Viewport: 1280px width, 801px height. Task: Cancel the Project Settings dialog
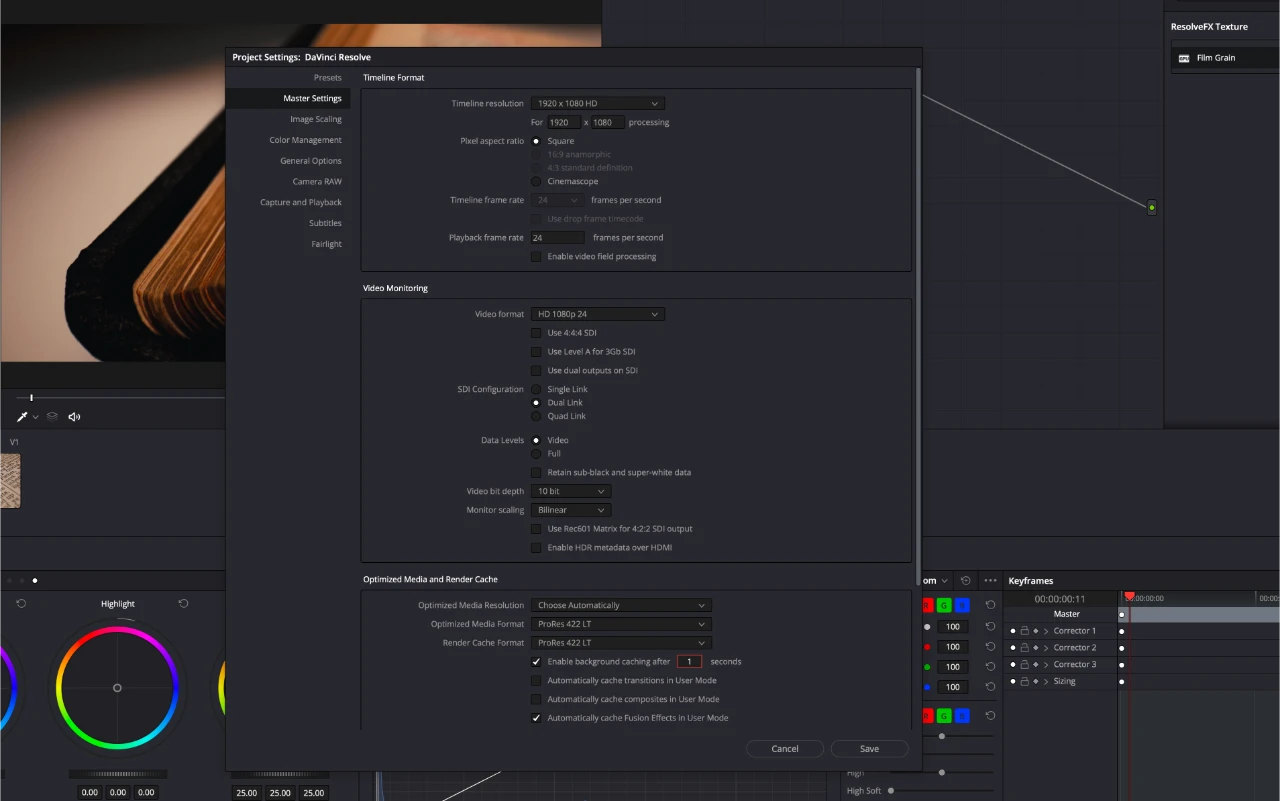click(785, 748)
